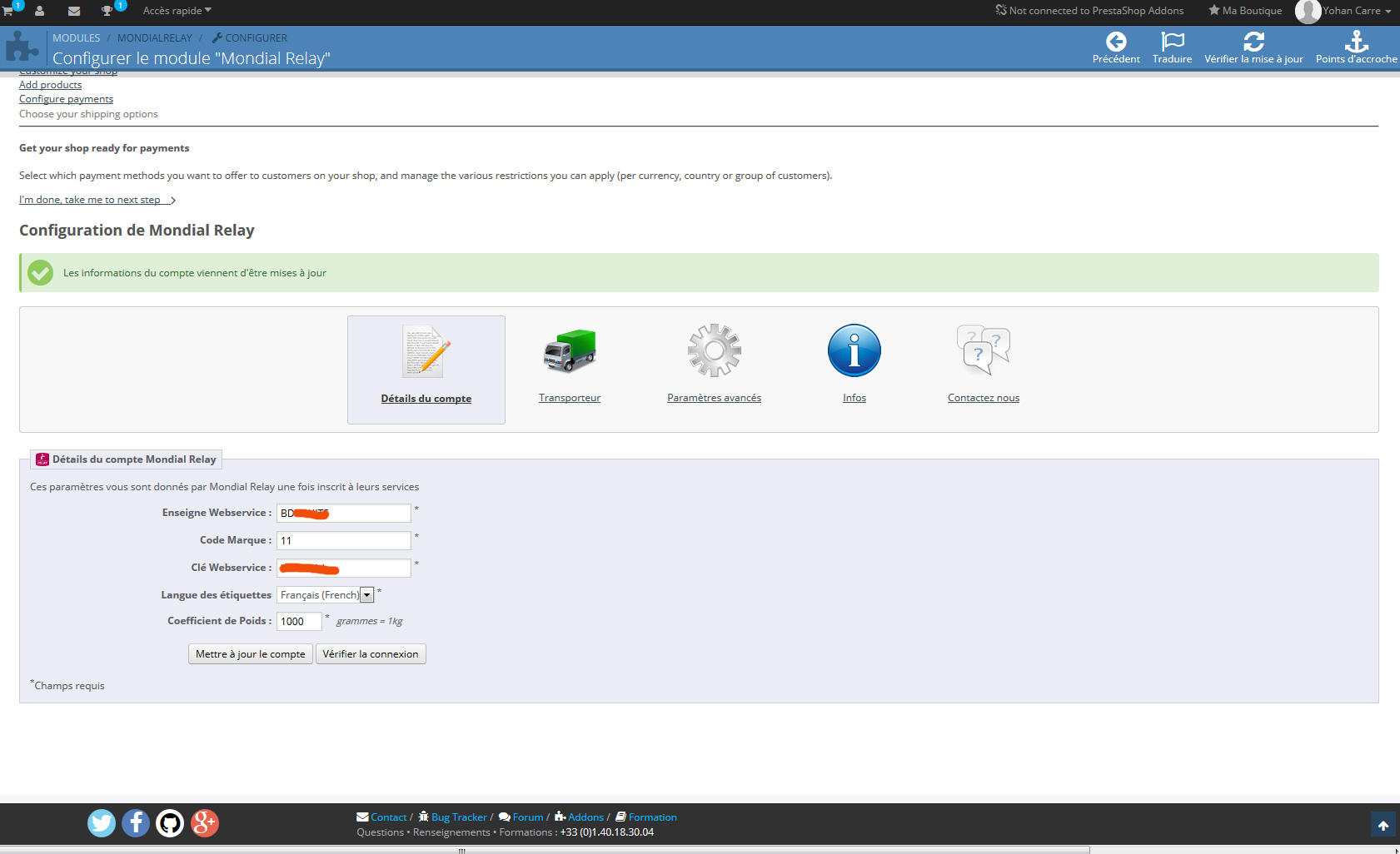Click the Coefficient de Poids input field

299,621
